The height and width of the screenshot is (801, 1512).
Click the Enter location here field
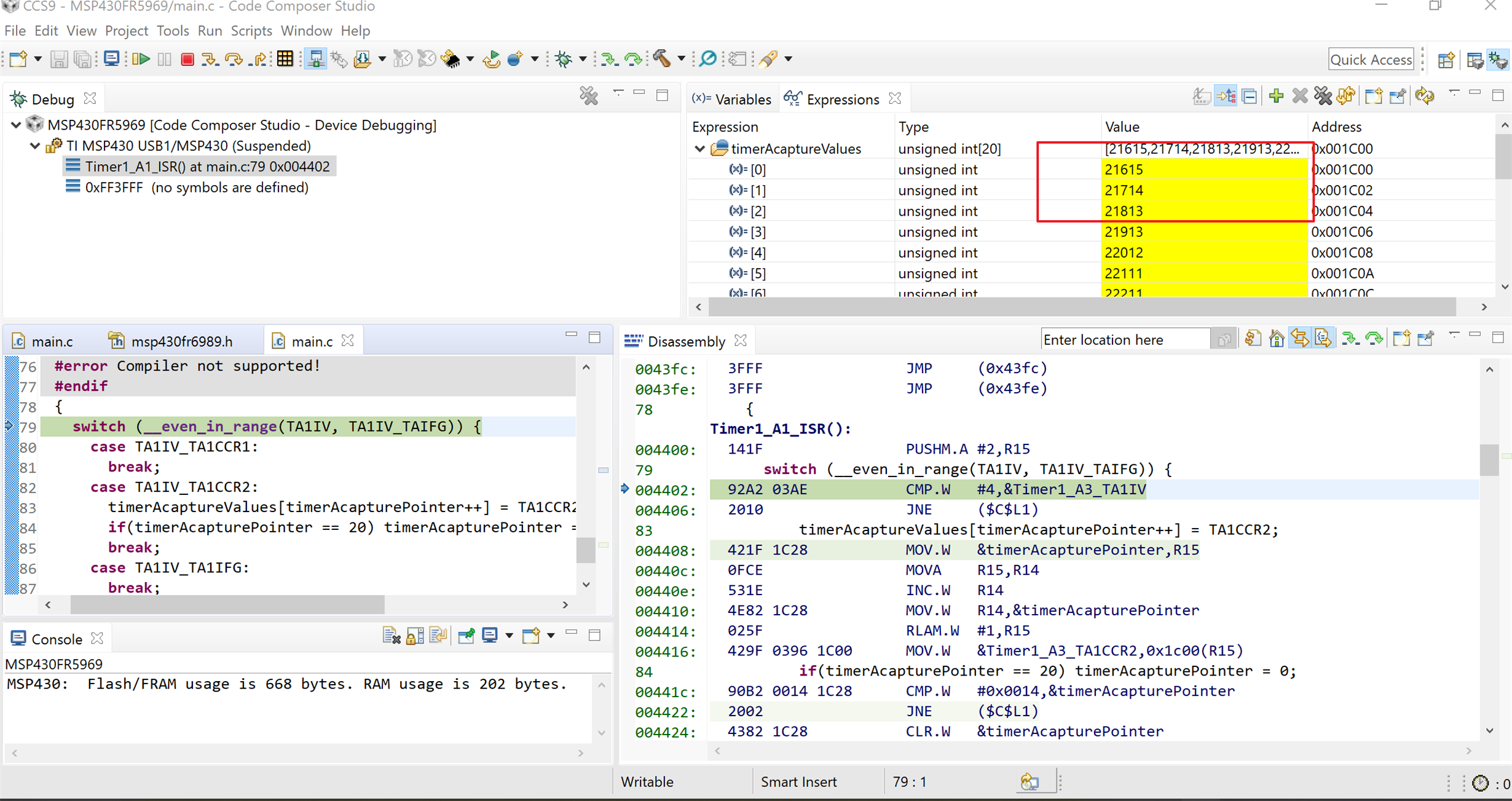[x=1125, y=339]
